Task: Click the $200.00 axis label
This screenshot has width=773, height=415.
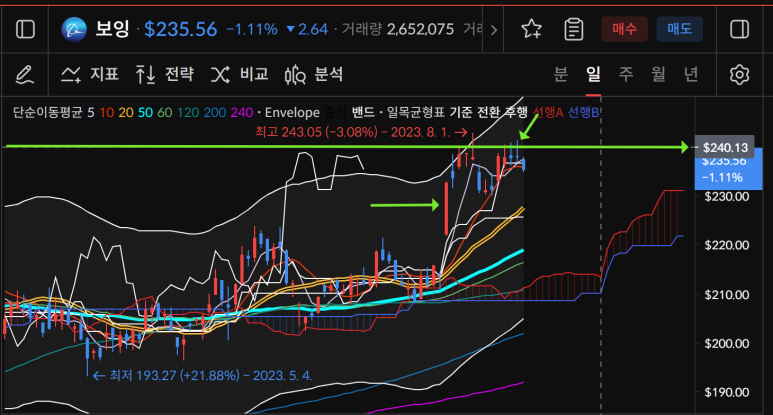Action: coord(727,344)
